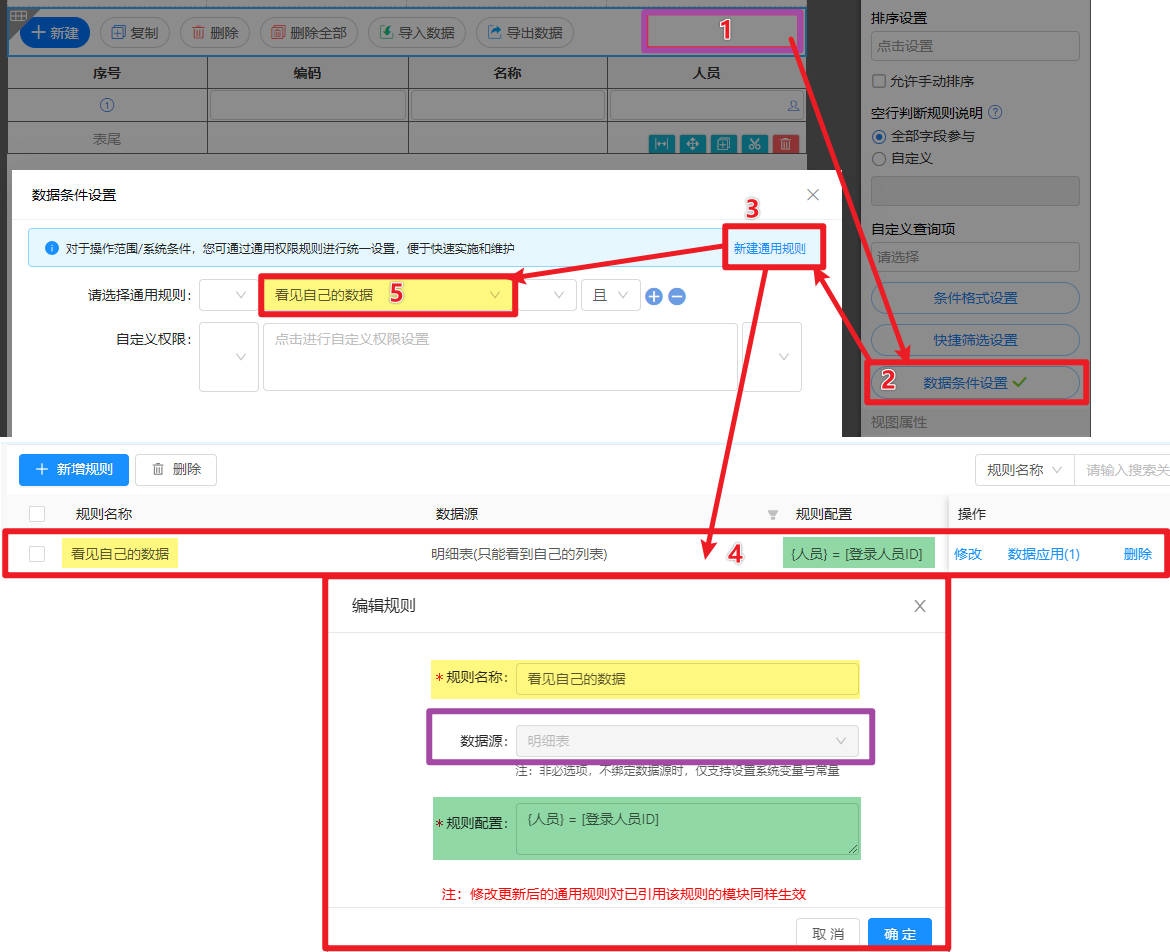This screenshot has height=952, width=1170.
Task: Click the 复制 toolbar button
Action: [135, 33]
